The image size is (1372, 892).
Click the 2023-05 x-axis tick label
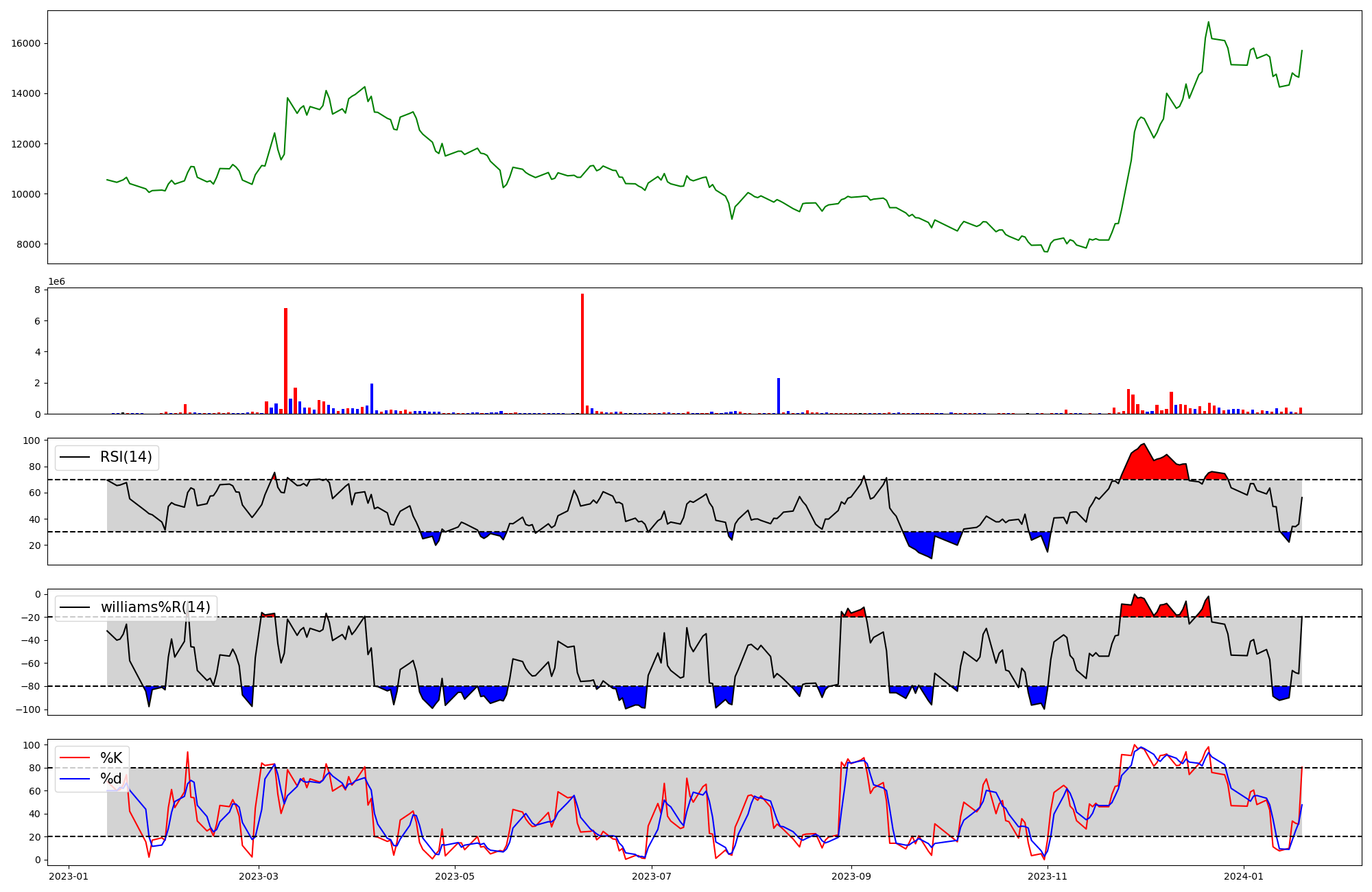[x=455, y=876]
